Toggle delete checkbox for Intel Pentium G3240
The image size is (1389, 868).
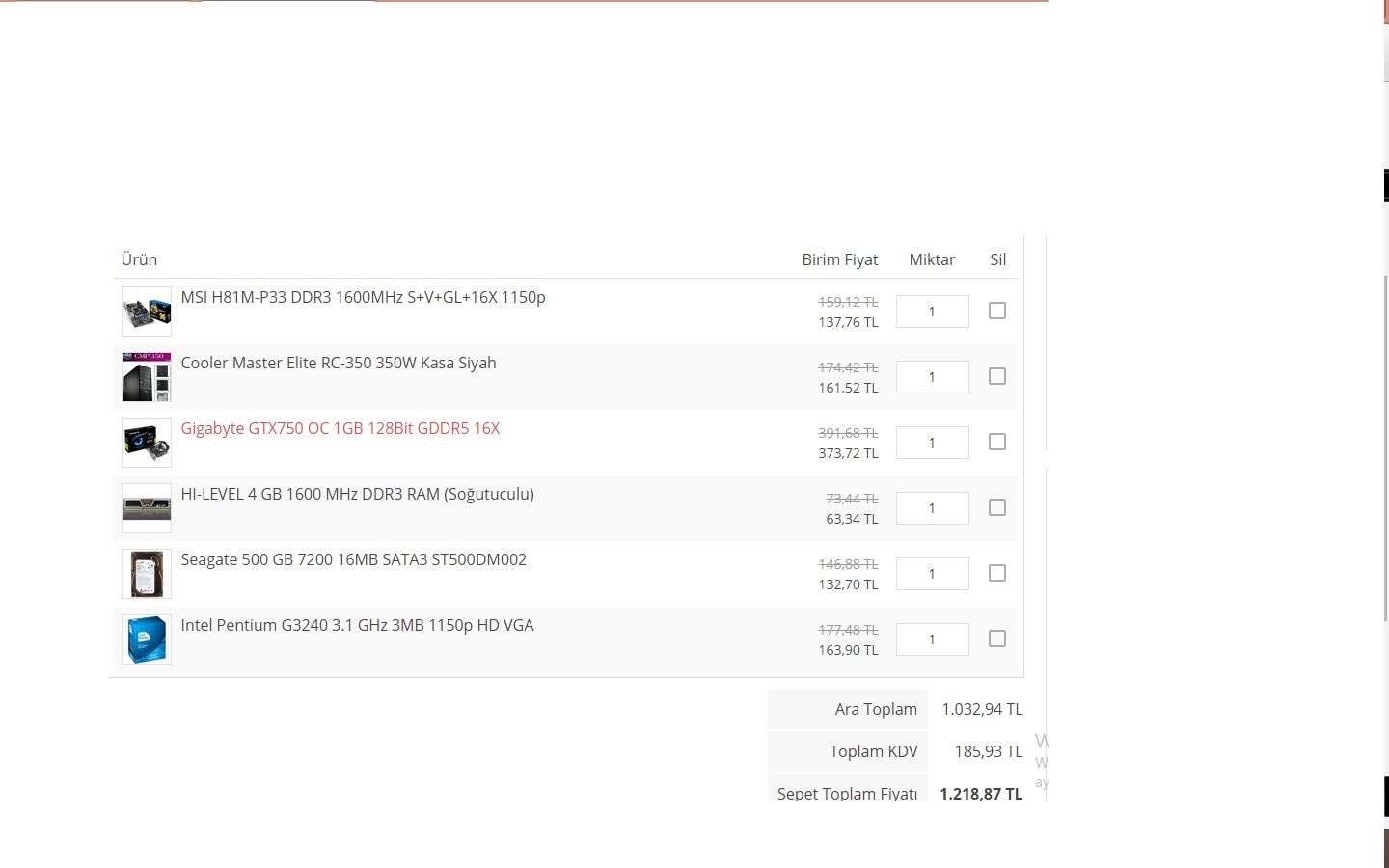pos(997,638)
